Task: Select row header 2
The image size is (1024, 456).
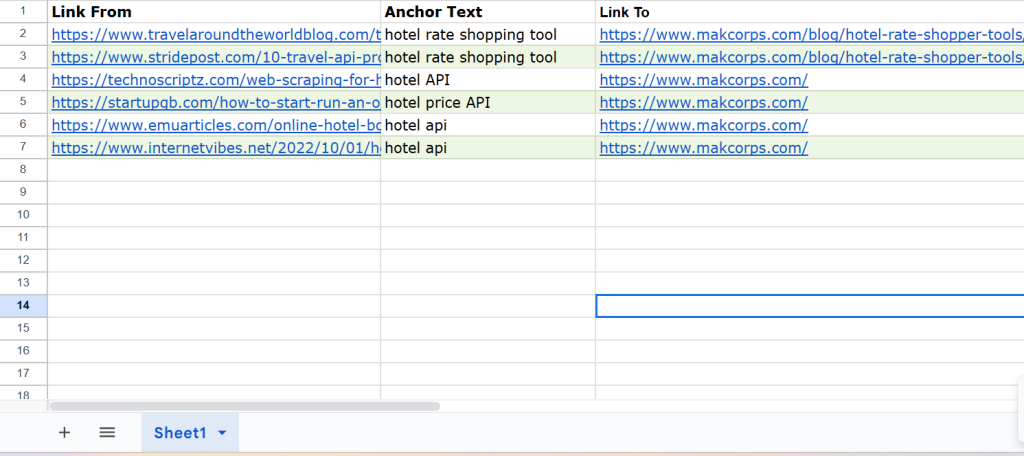Action: (x=24, y=34)
